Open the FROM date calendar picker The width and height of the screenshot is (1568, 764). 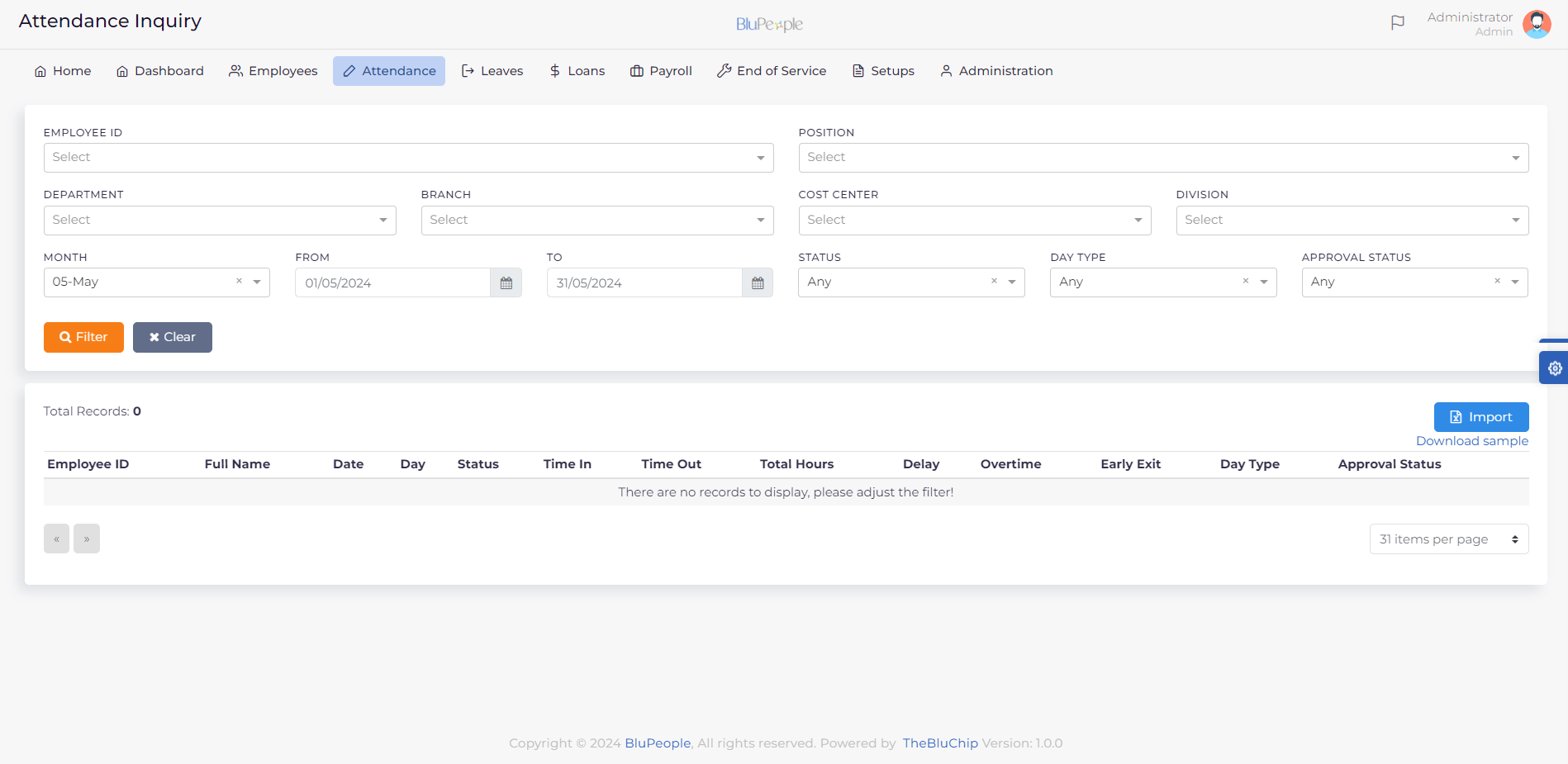506,283
